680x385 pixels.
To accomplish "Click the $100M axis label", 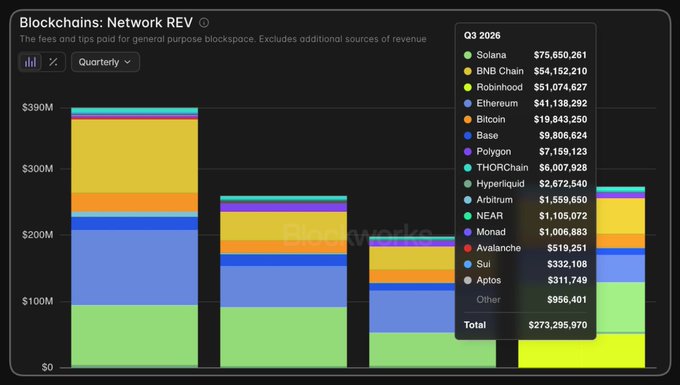I will point(38,301).
